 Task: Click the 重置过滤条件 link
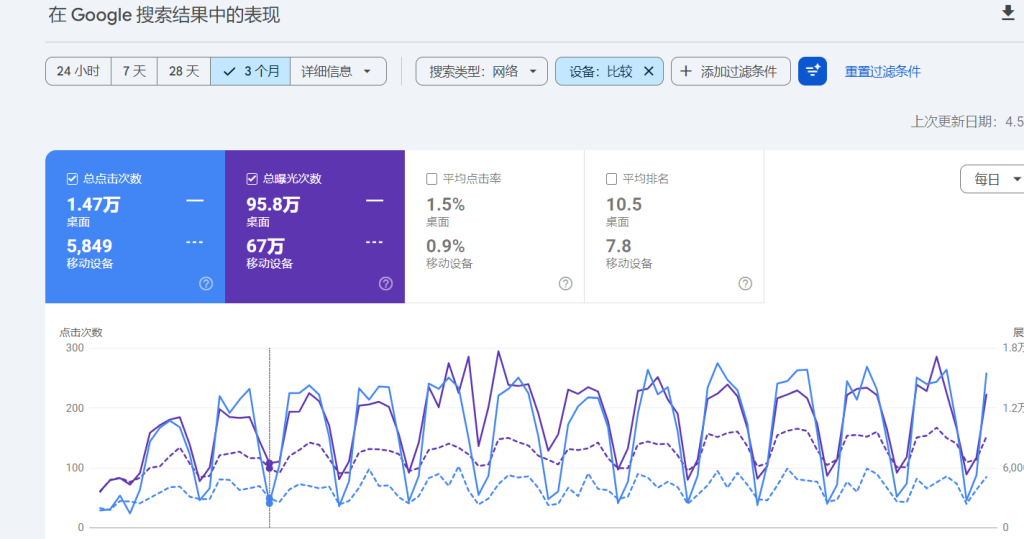pos(882,72)
